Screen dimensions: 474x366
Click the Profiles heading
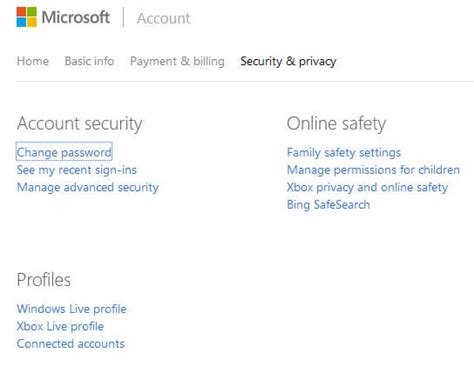[44, 279]
